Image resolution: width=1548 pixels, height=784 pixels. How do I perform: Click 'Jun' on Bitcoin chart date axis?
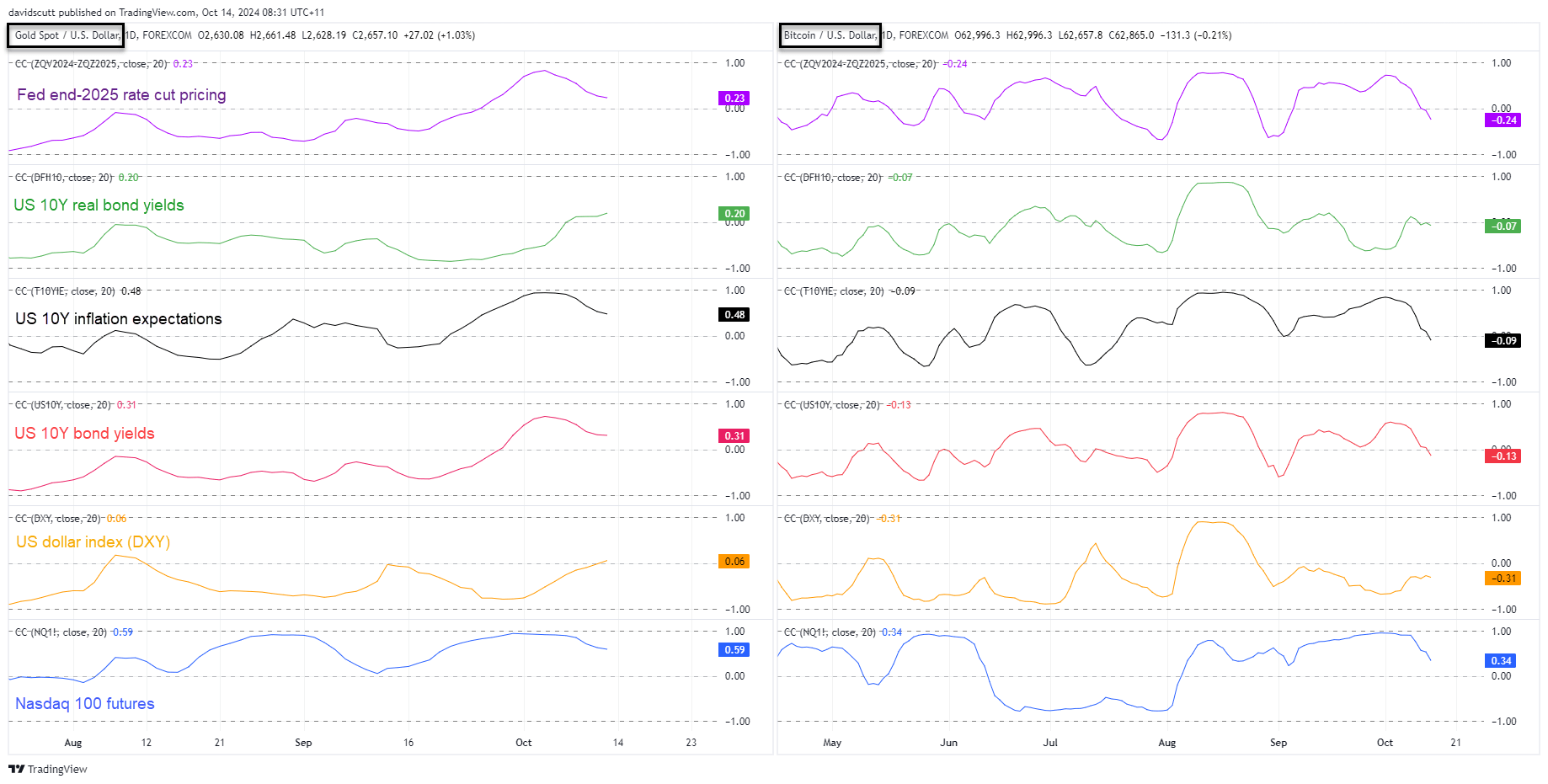tap(949, 743)
